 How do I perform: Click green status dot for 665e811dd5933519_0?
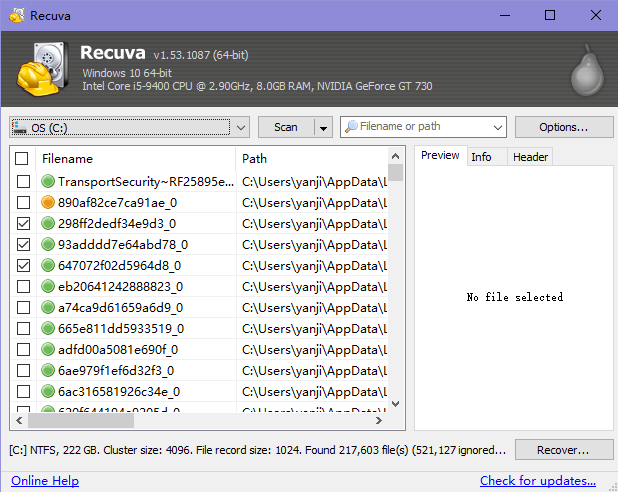[x=48, y=328]
